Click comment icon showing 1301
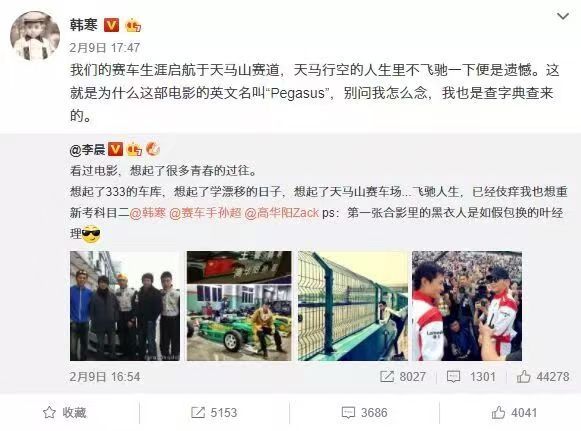The width and height of the screenshot is (581, 431). tap(453, 377)
